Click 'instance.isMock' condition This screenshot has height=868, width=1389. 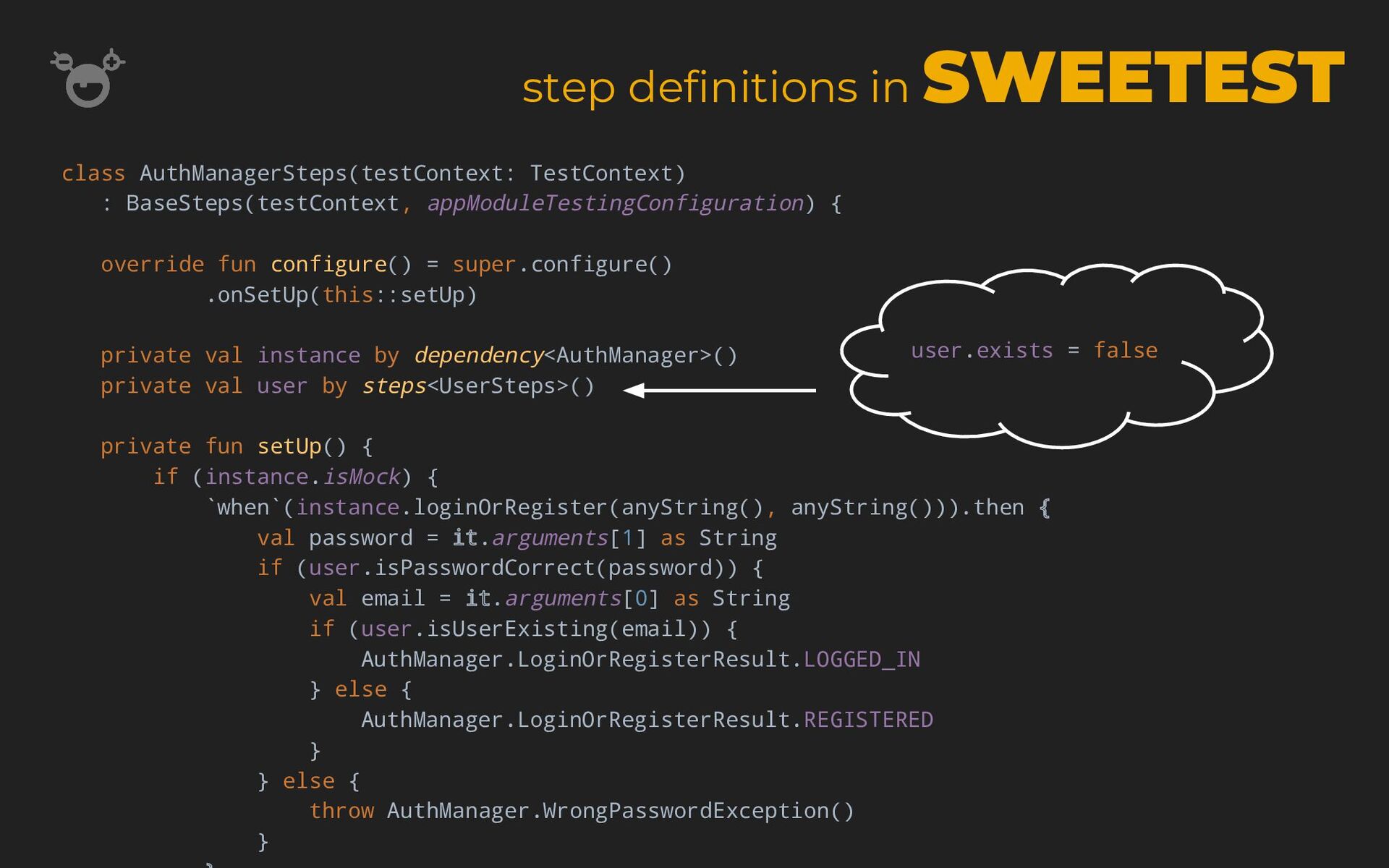[x=302, y=477]
